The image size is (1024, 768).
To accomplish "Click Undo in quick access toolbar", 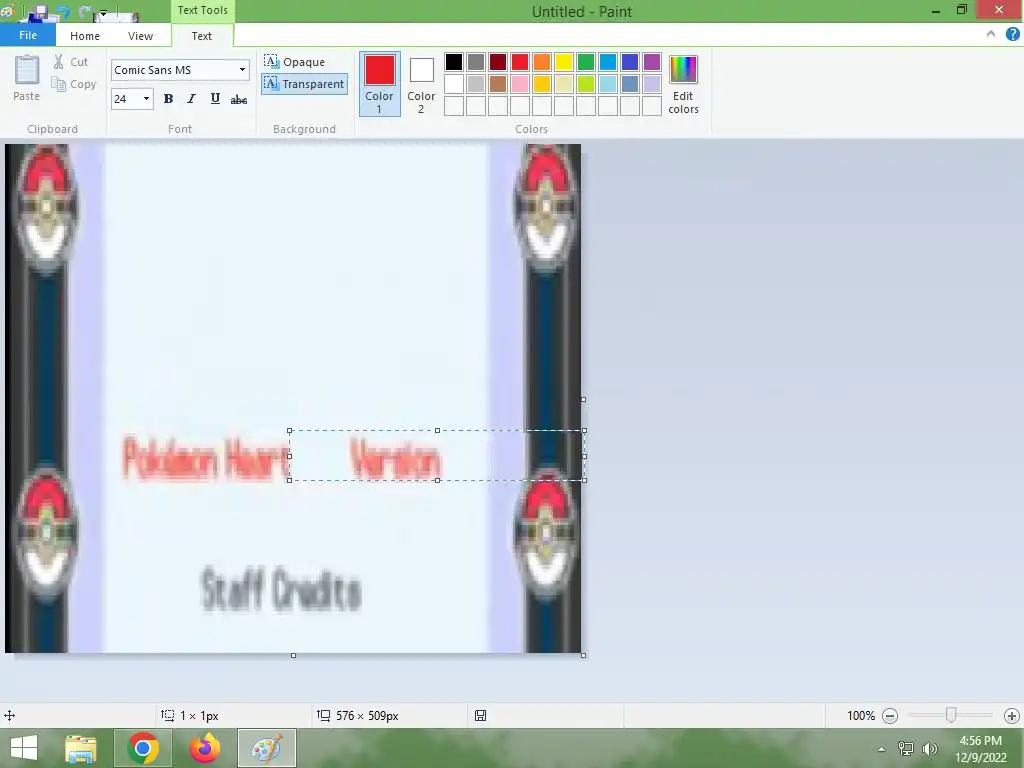I will pos(62,12).
